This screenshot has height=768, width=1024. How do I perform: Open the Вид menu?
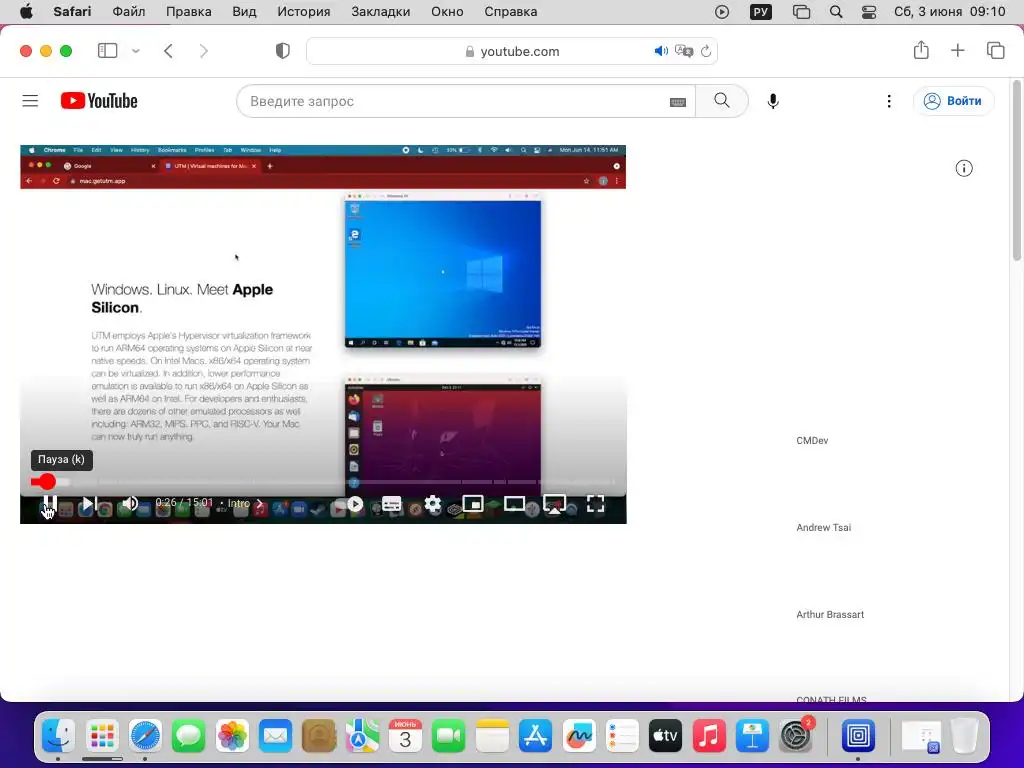tap(244, 12)
